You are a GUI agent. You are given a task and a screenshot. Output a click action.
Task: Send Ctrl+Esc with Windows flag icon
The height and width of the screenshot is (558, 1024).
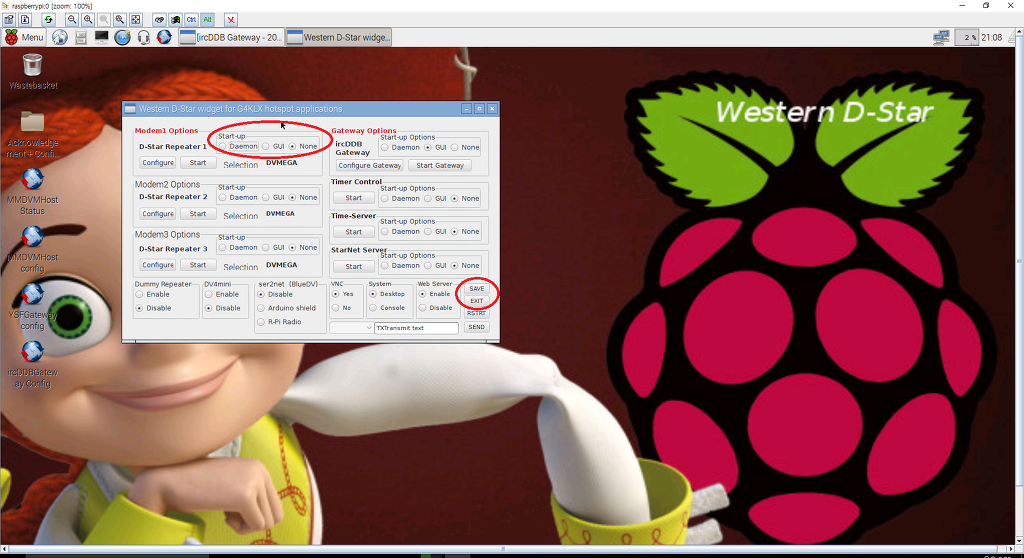(175, 20)
